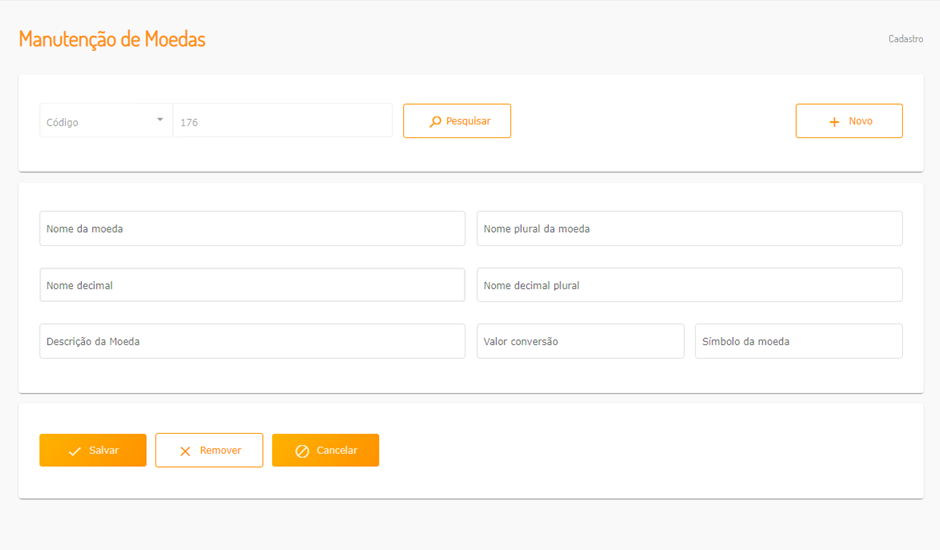Click into Nome decimal plural field

689,285
